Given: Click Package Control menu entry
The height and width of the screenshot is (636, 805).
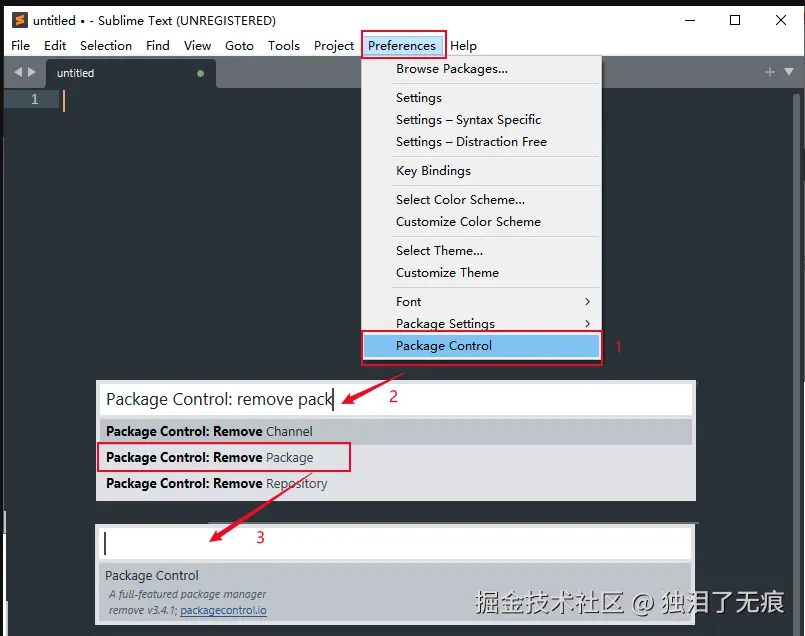Looking at the screenshot, I should [x=481, y=346].
